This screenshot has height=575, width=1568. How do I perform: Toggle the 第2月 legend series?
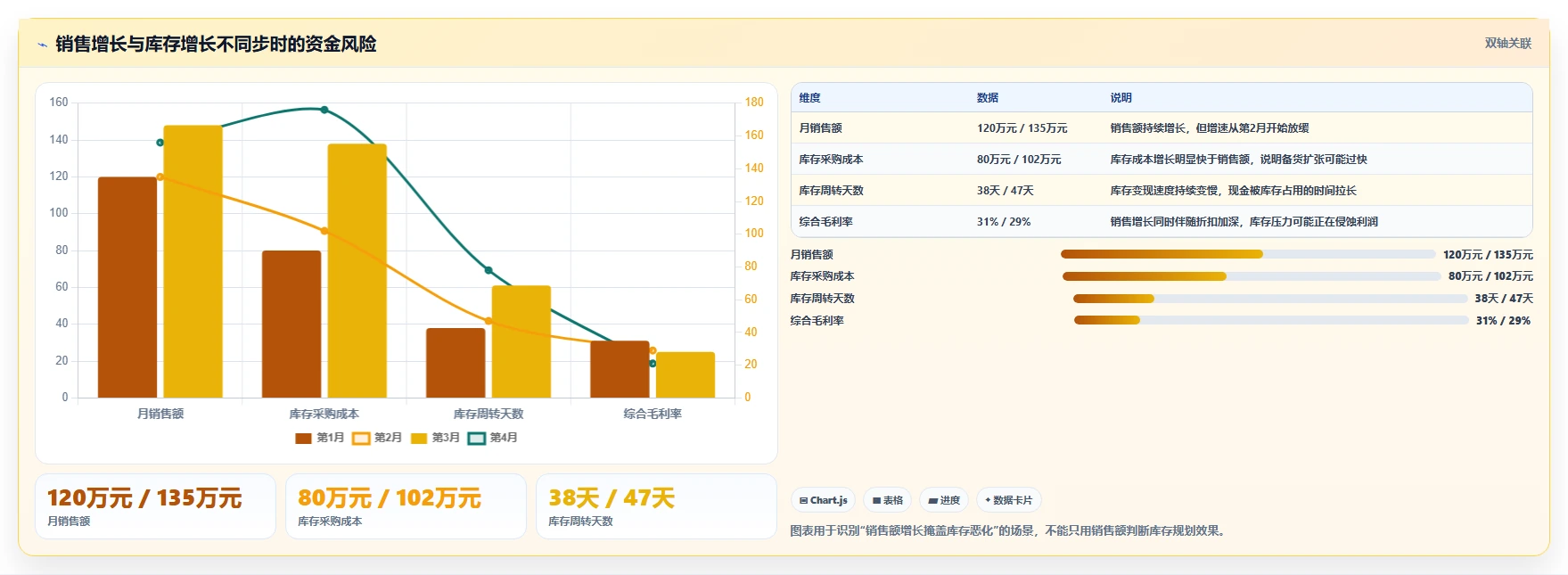377,438
